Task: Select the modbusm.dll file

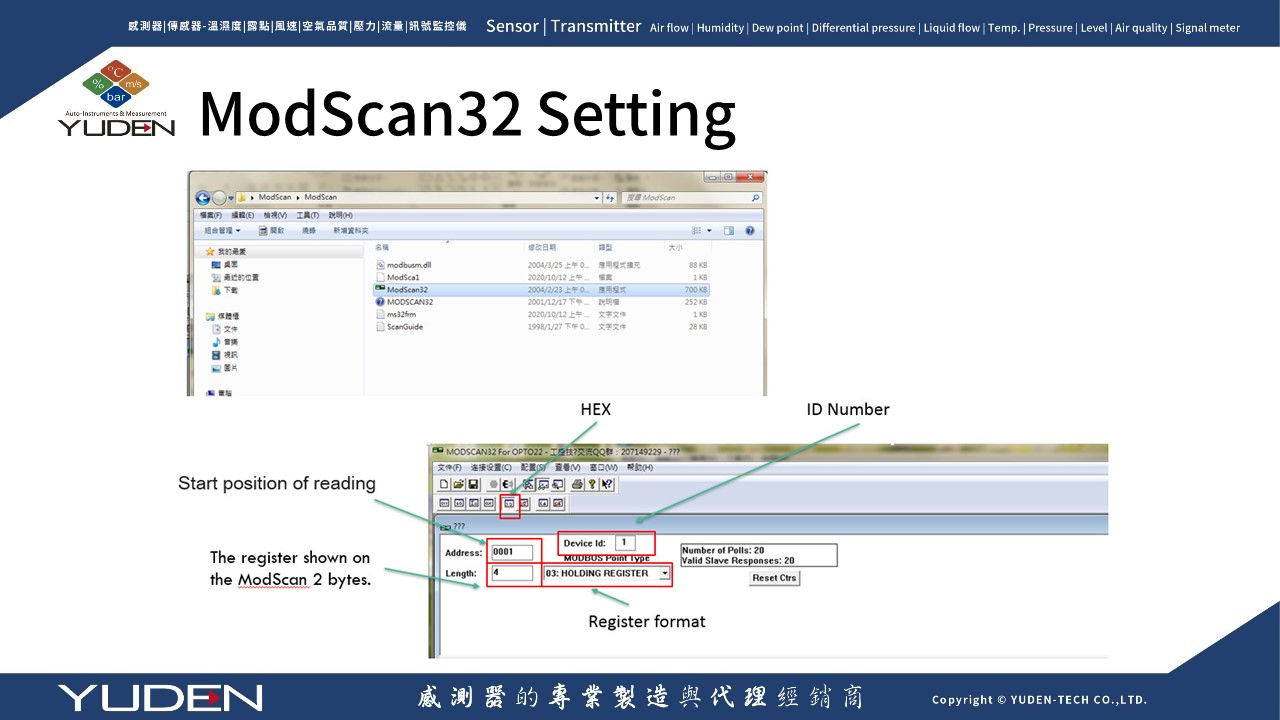Action: (x=540, y=265)
